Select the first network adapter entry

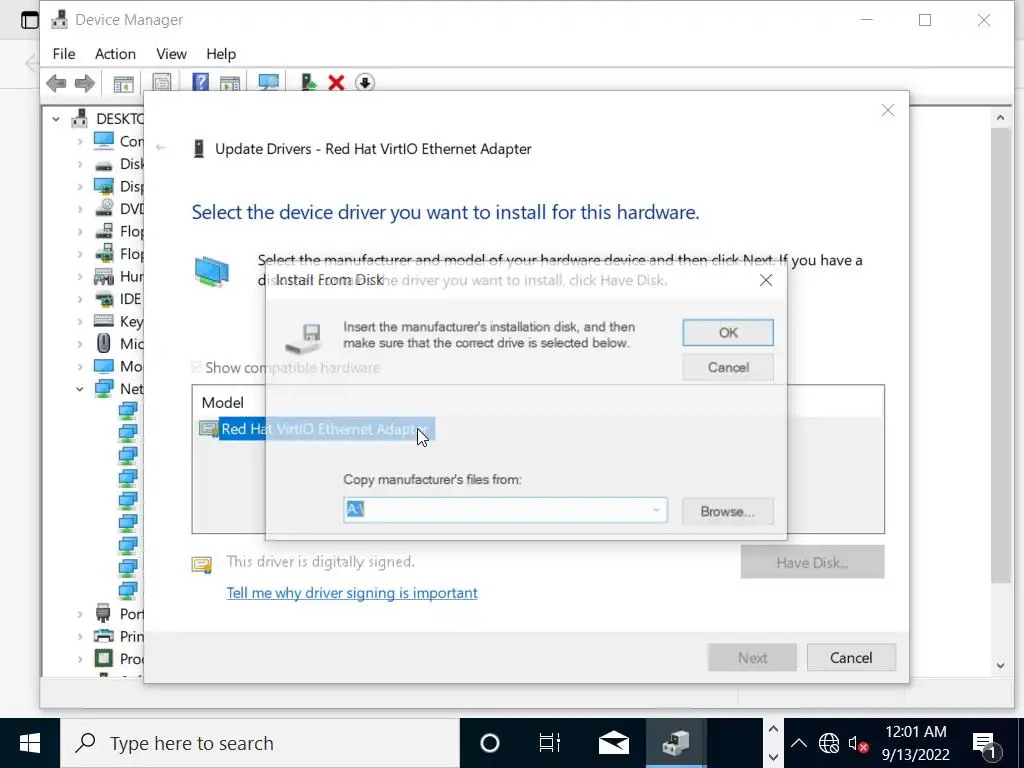[128, 411]
